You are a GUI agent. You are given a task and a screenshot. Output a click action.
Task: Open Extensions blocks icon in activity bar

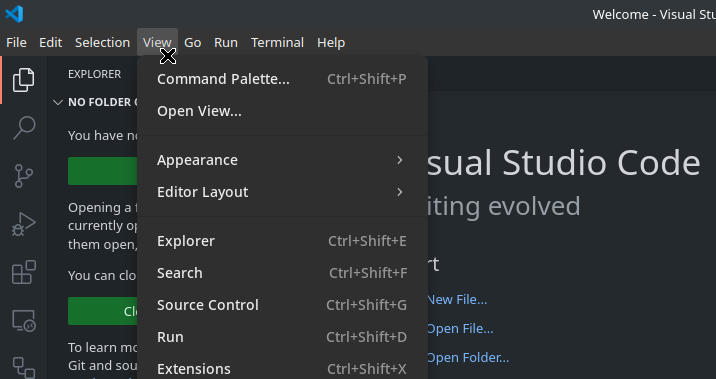point(23,272)
